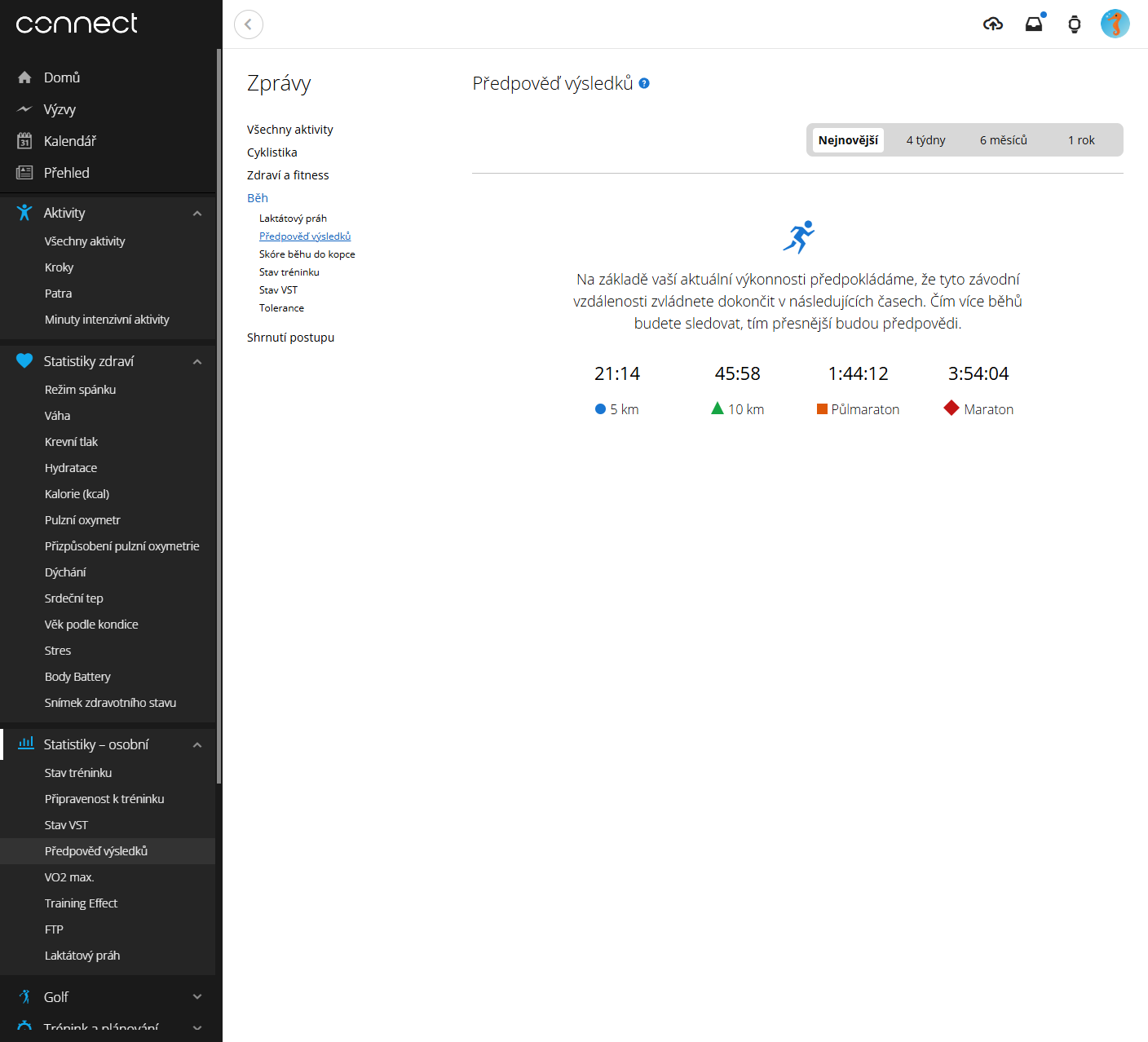Select the 4 týdny time range
The width and height of the screenshot is (1148, 1042).
tap(925, 140)
